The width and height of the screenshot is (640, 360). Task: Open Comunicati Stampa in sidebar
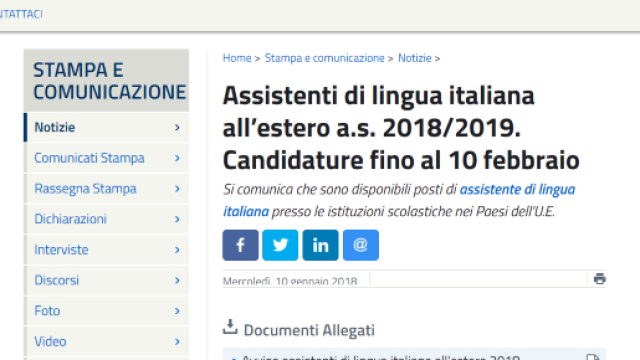click(107, 158)
